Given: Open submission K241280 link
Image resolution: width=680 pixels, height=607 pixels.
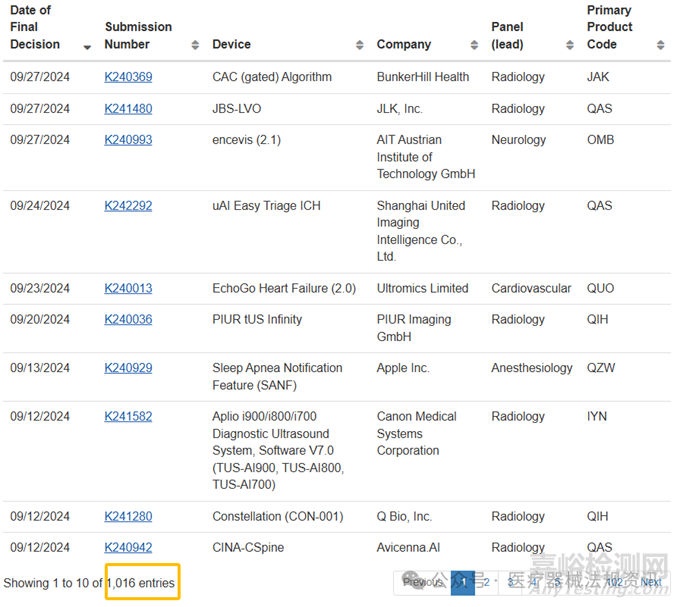Looking at the screenshot, I should pos(128,517).
